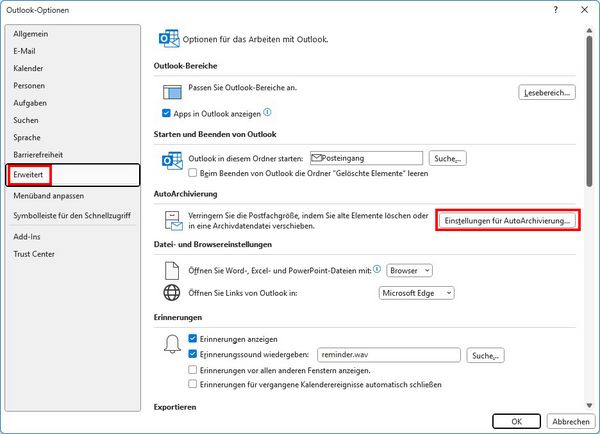Click the Outlook-Bereiche section heading
Screen dimensions: 600x434
coord(186,66)
